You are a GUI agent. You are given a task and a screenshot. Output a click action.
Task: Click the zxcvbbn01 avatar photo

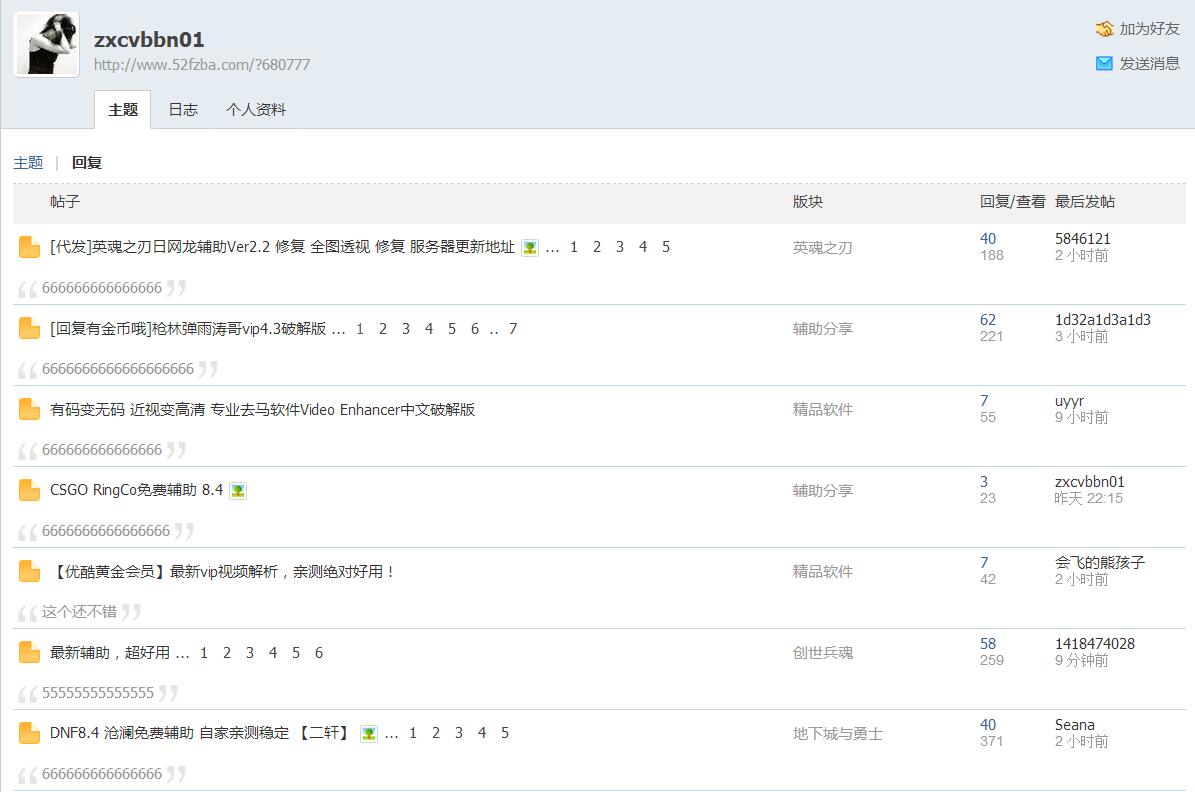[x=46, y=44]
